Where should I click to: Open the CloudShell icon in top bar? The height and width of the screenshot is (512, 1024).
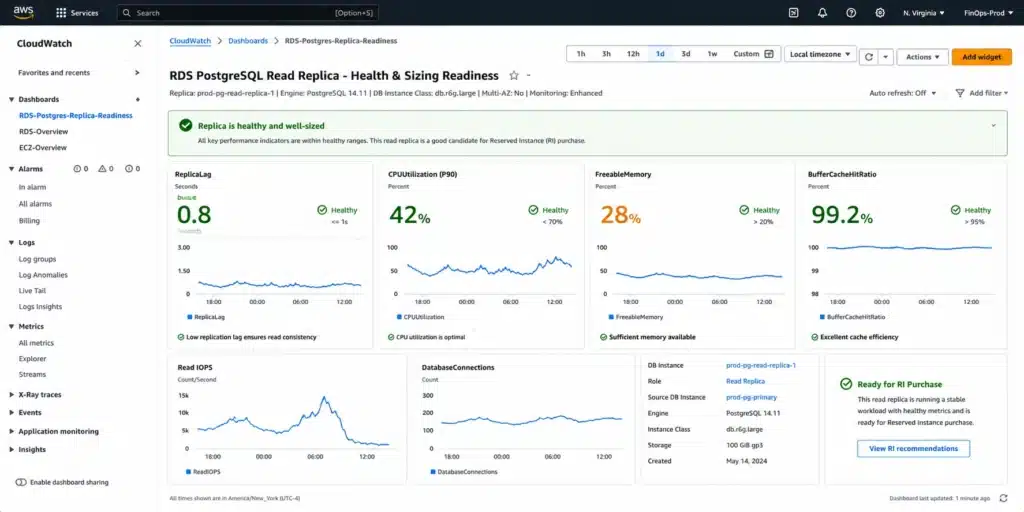793,13
